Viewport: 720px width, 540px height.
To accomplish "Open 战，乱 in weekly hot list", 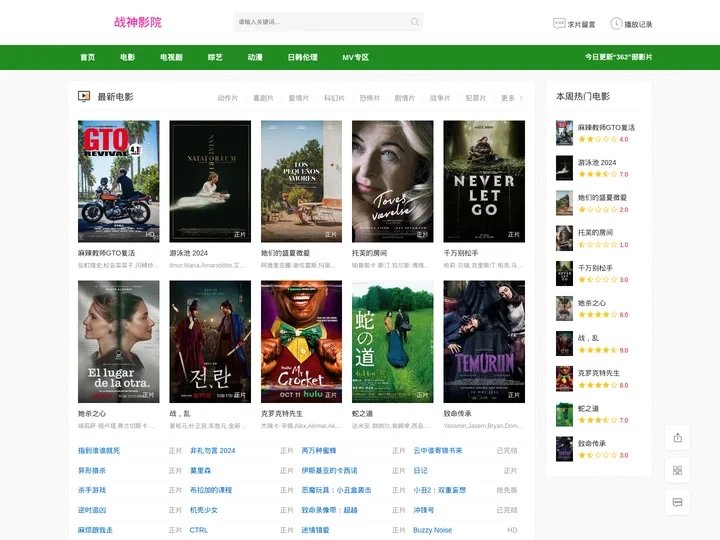I will point(588,338).
